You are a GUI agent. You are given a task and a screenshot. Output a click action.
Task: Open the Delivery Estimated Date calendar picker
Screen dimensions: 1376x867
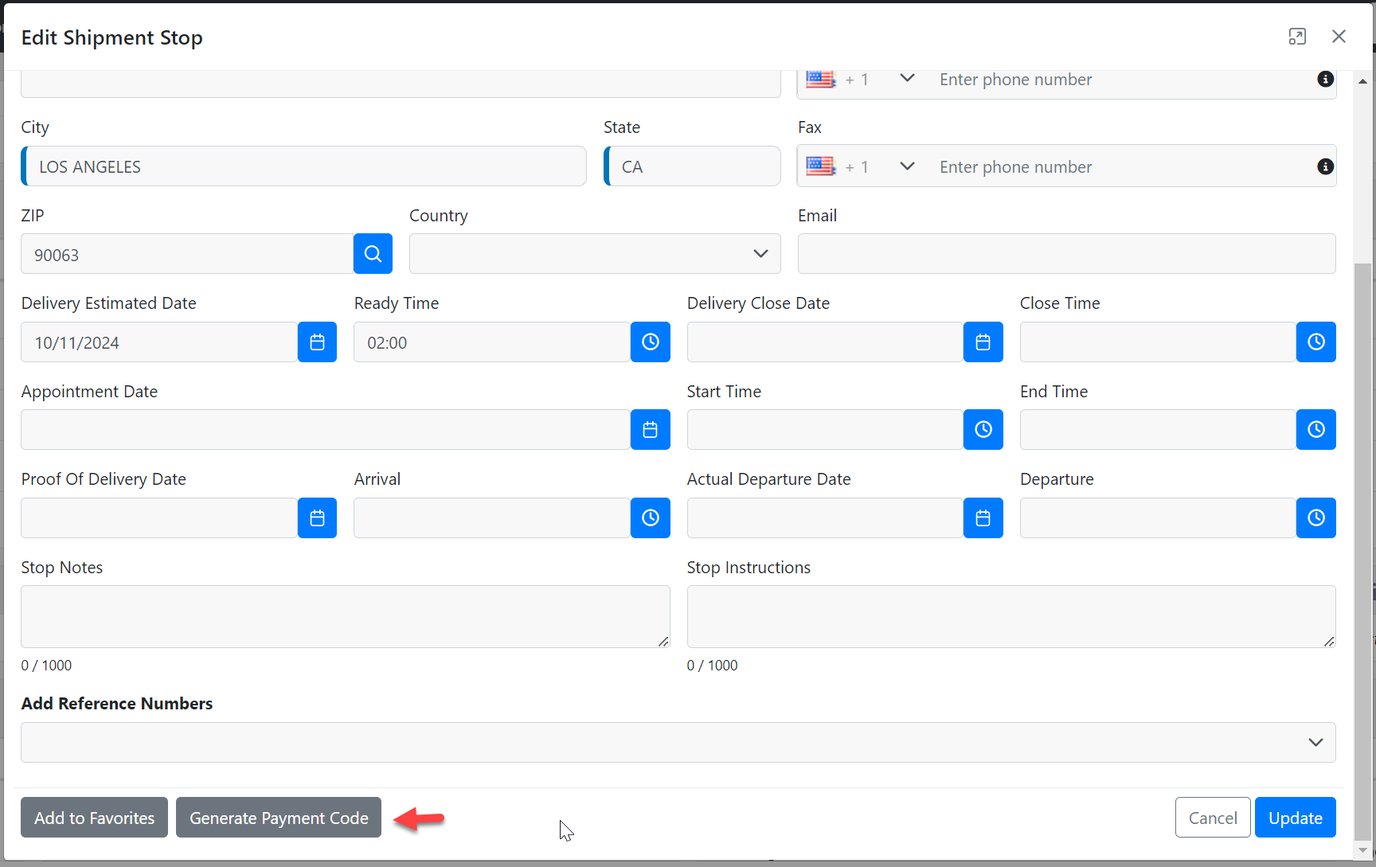coord(317,342)
